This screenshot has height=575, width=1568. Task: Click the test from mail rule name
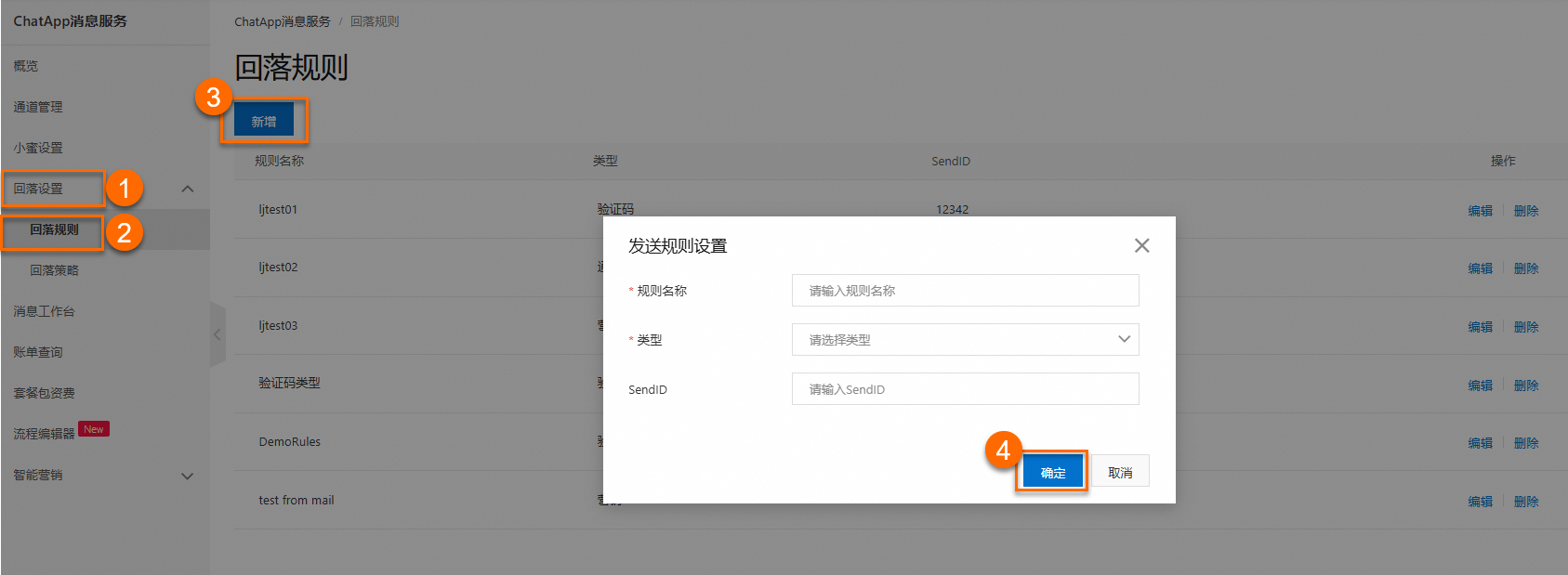tap(296, 500)
